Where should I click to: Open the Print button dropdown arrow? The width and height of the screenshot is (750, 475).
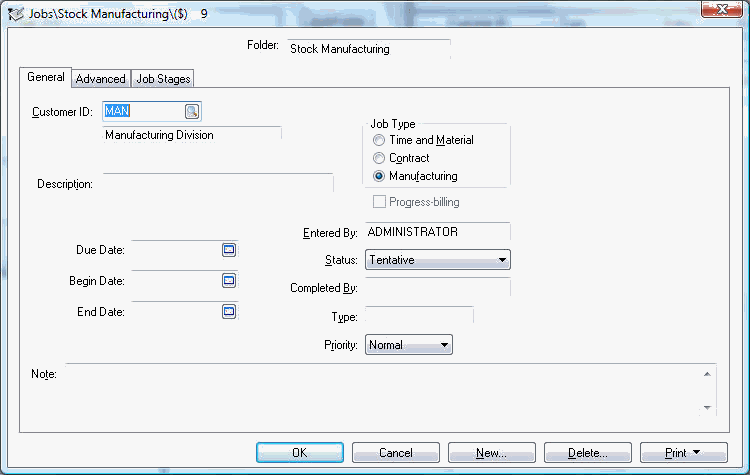[x=696, y=452]
